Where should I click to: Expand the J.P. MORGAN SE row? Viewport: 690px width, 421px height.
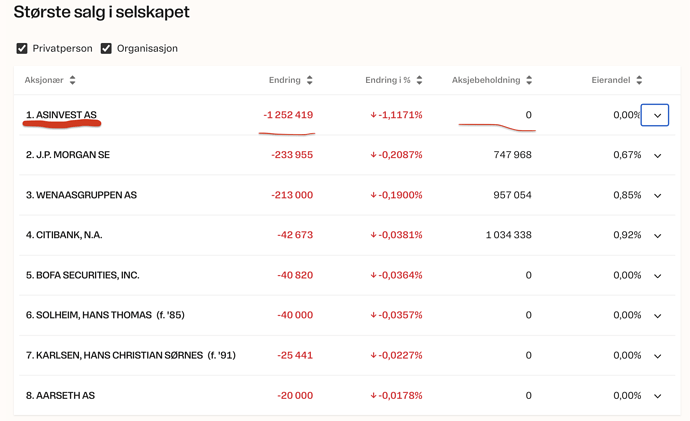point(657,156)
